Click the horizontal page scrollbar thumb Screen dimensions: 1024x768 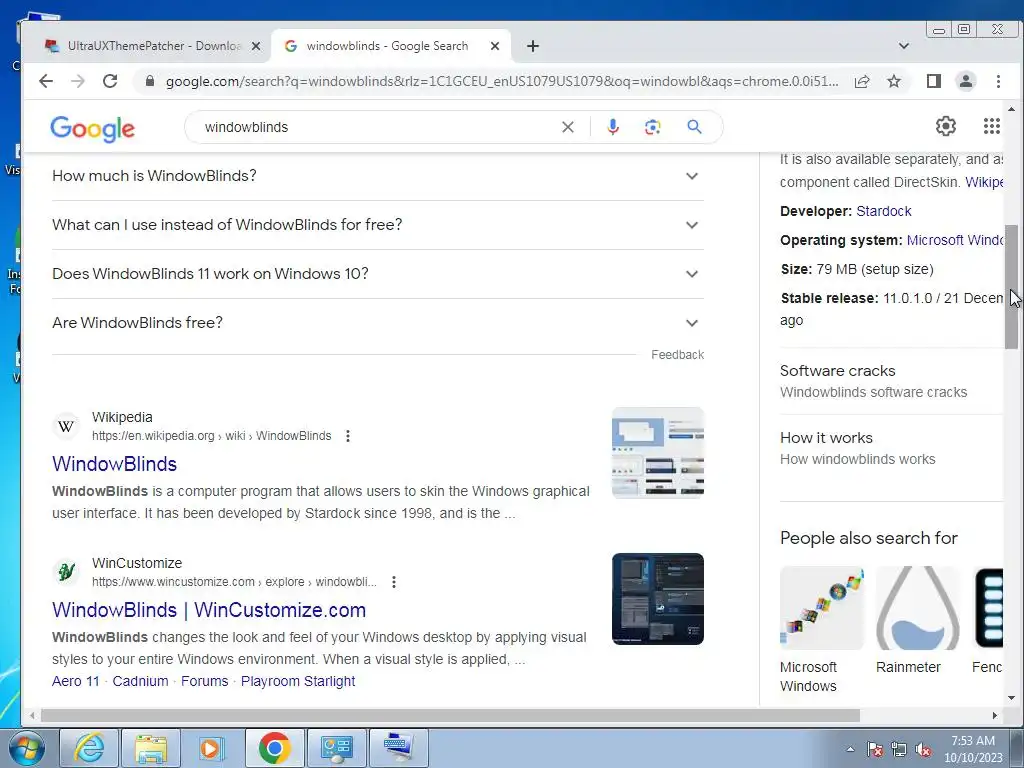tap(449, 716)
